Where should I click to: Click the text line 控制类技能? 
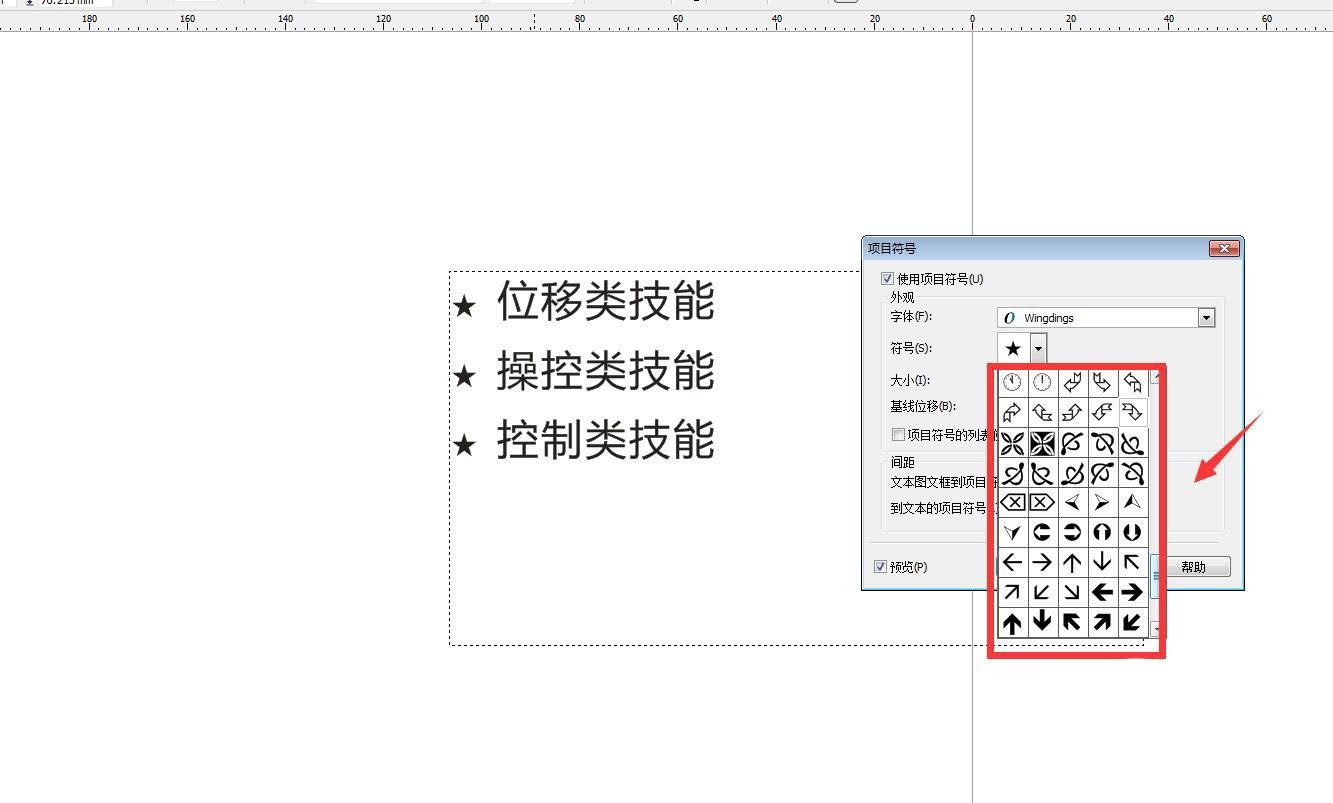click(606, 440)
